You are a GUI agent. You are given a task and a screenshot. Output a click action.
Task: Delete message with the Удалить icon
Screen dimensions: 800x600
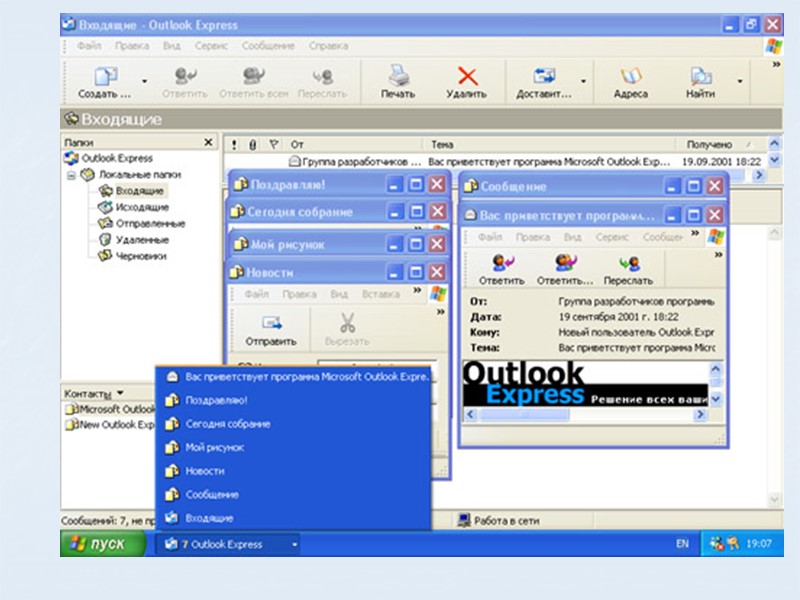click(466, 82)
